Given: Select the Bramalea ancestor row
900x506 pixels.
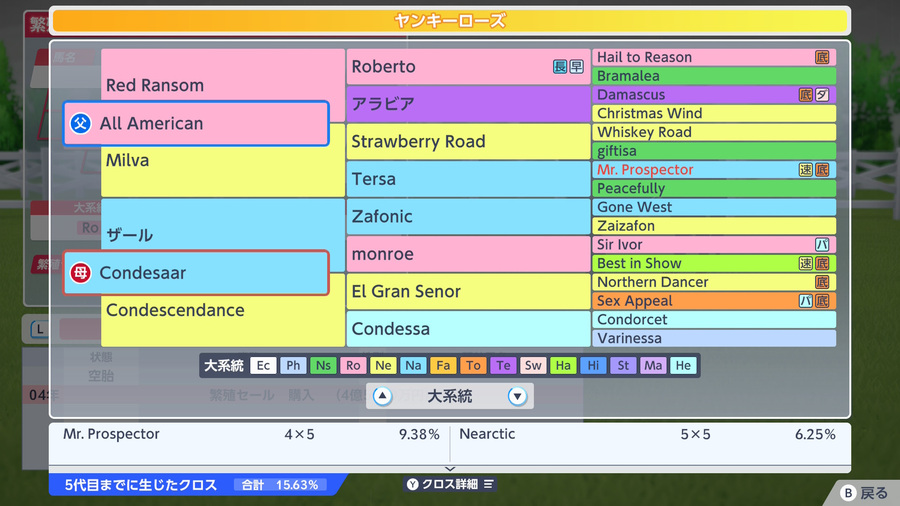Looking at the screenshot, I should click(714, 76).
